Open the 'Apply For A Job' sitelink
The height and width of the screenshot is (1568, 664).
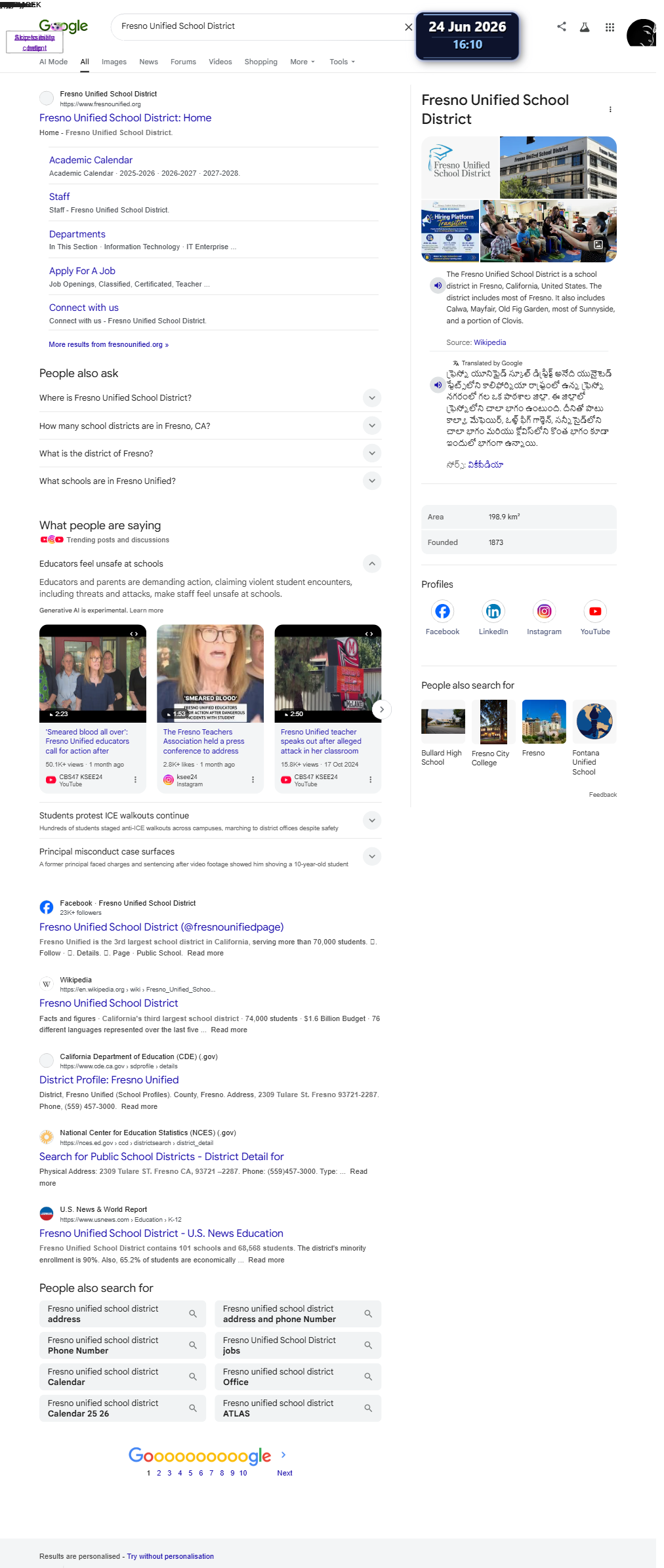pos(82,271)
